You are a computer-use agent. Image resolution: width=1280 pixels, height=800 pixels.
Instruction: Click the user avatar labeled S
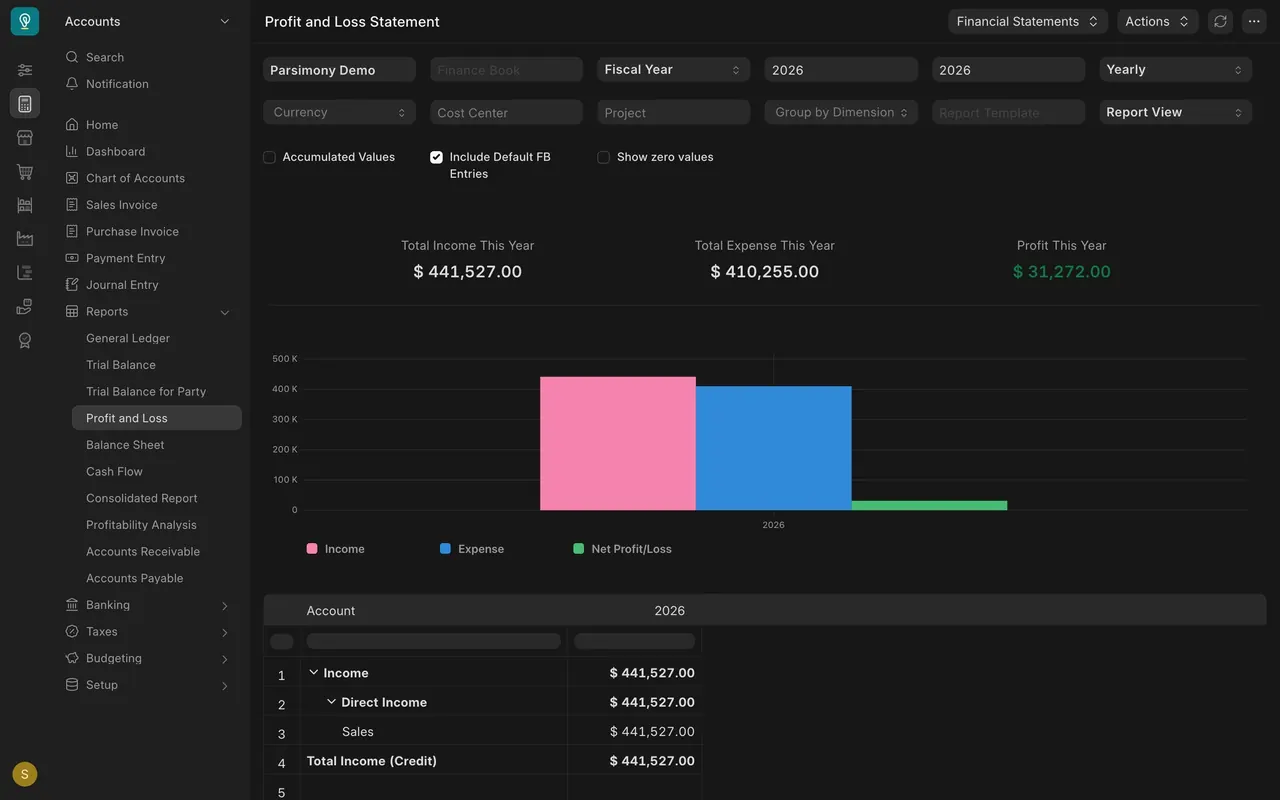(x=25, y=774)
